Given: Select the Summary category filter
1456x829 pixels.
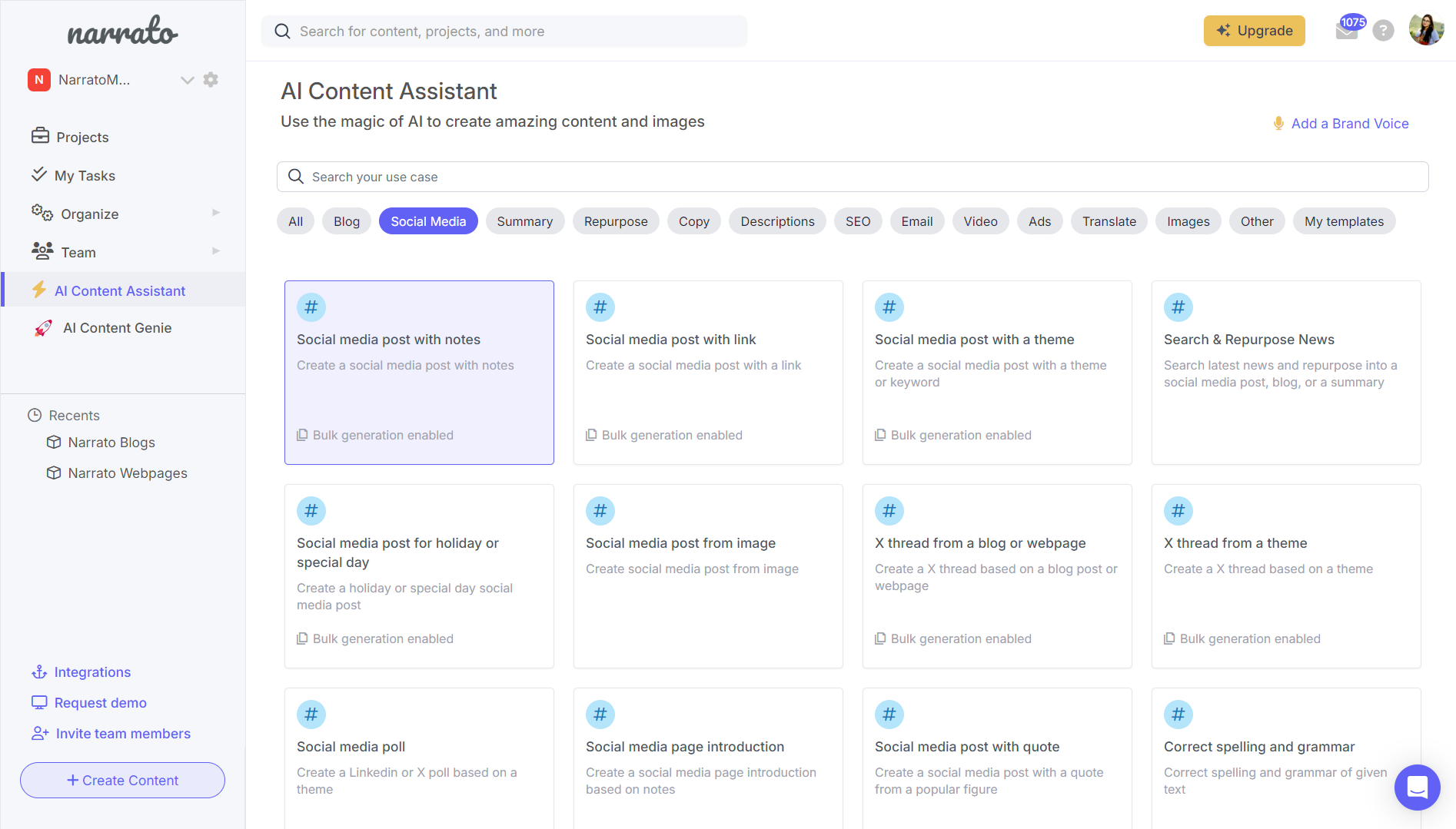Looking at the screenshot, I should pyautogui.click(x=525, y=221).
